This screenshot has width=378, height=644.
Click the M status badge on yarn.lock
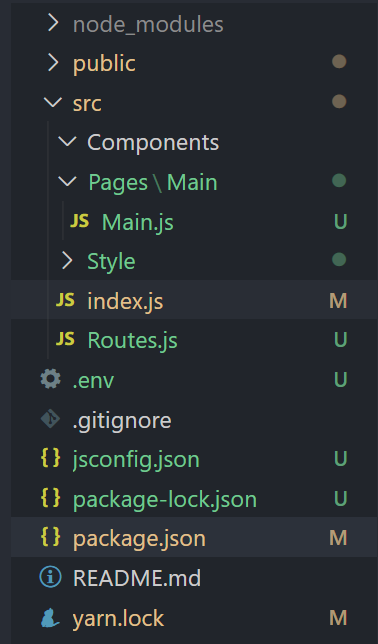pos(338,618)
